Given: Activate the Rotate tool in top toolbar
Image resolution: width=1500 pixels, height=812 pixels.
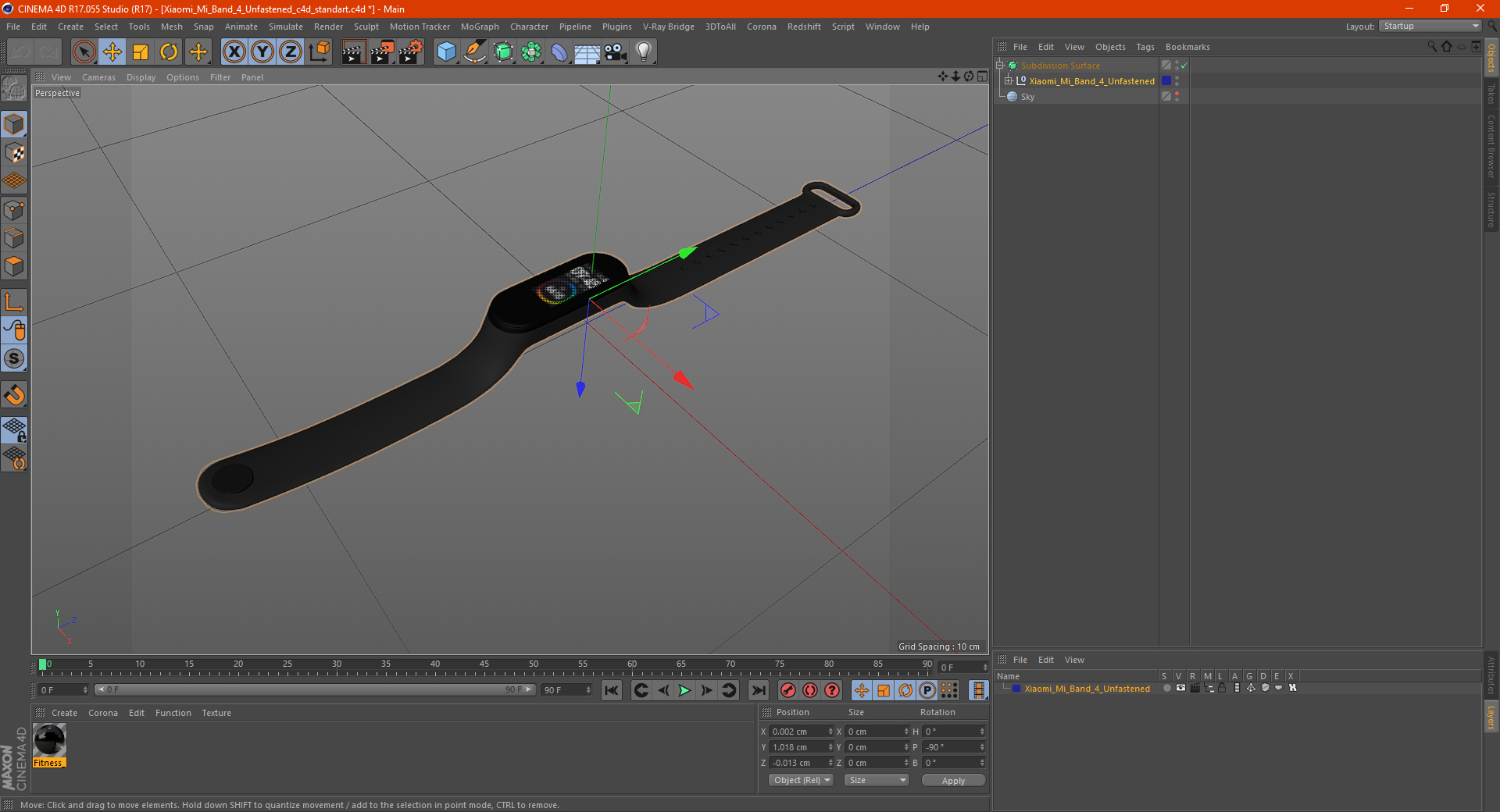Looking at the screenshot, I should 169,52.
